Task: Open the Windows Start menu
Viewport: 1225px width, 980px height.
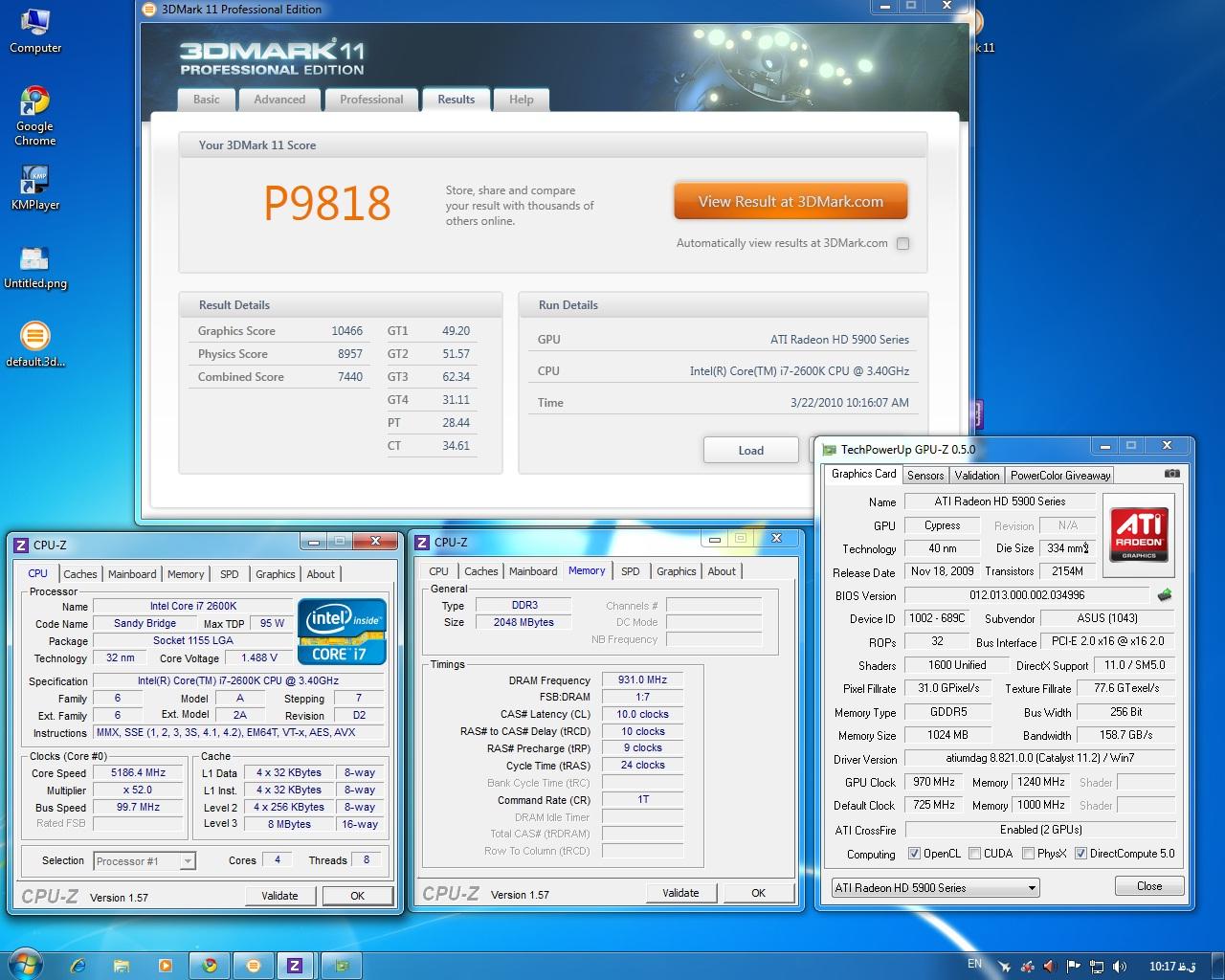Action: pyautogui.click(x=26, y=965)
